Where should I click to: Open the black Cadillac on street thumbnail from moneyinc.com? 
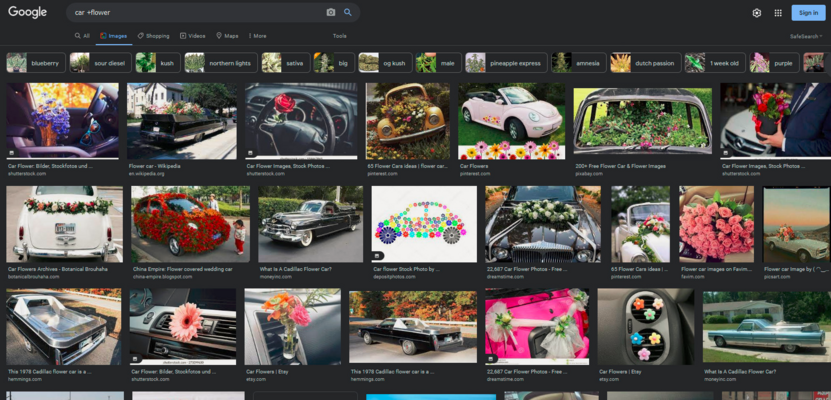311,224
